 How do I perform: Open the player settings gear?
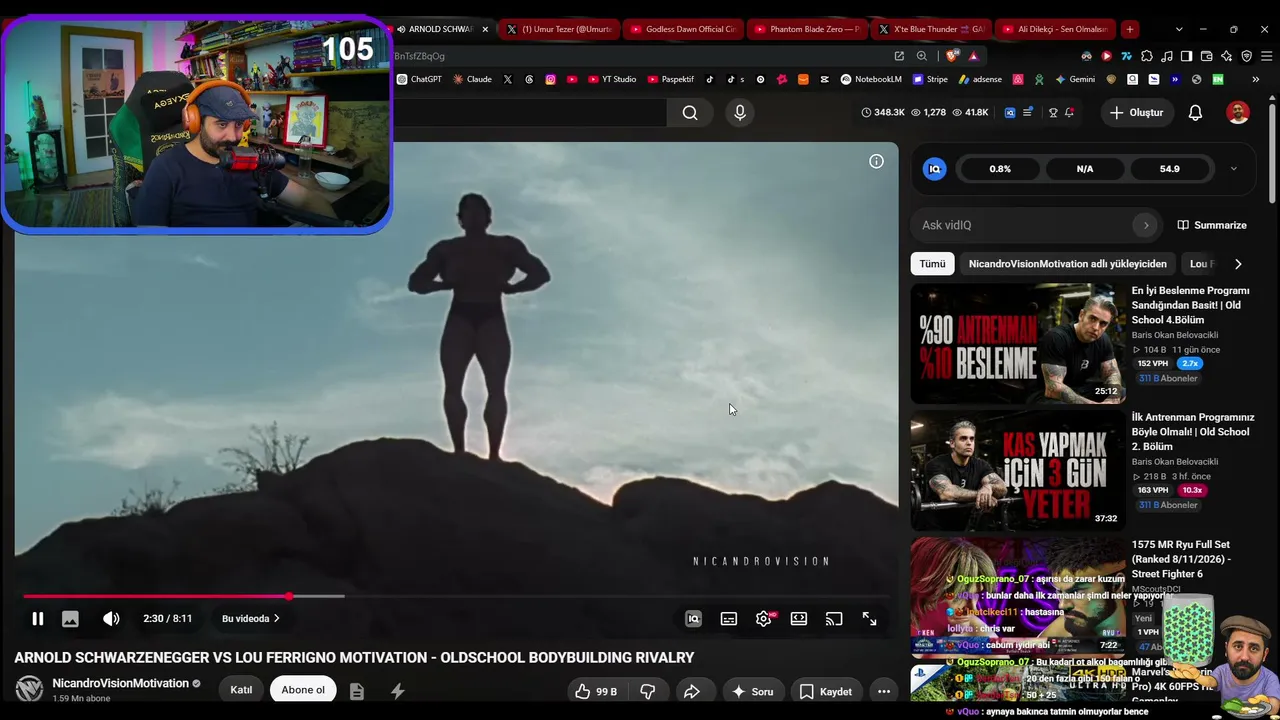click(764, 619)
